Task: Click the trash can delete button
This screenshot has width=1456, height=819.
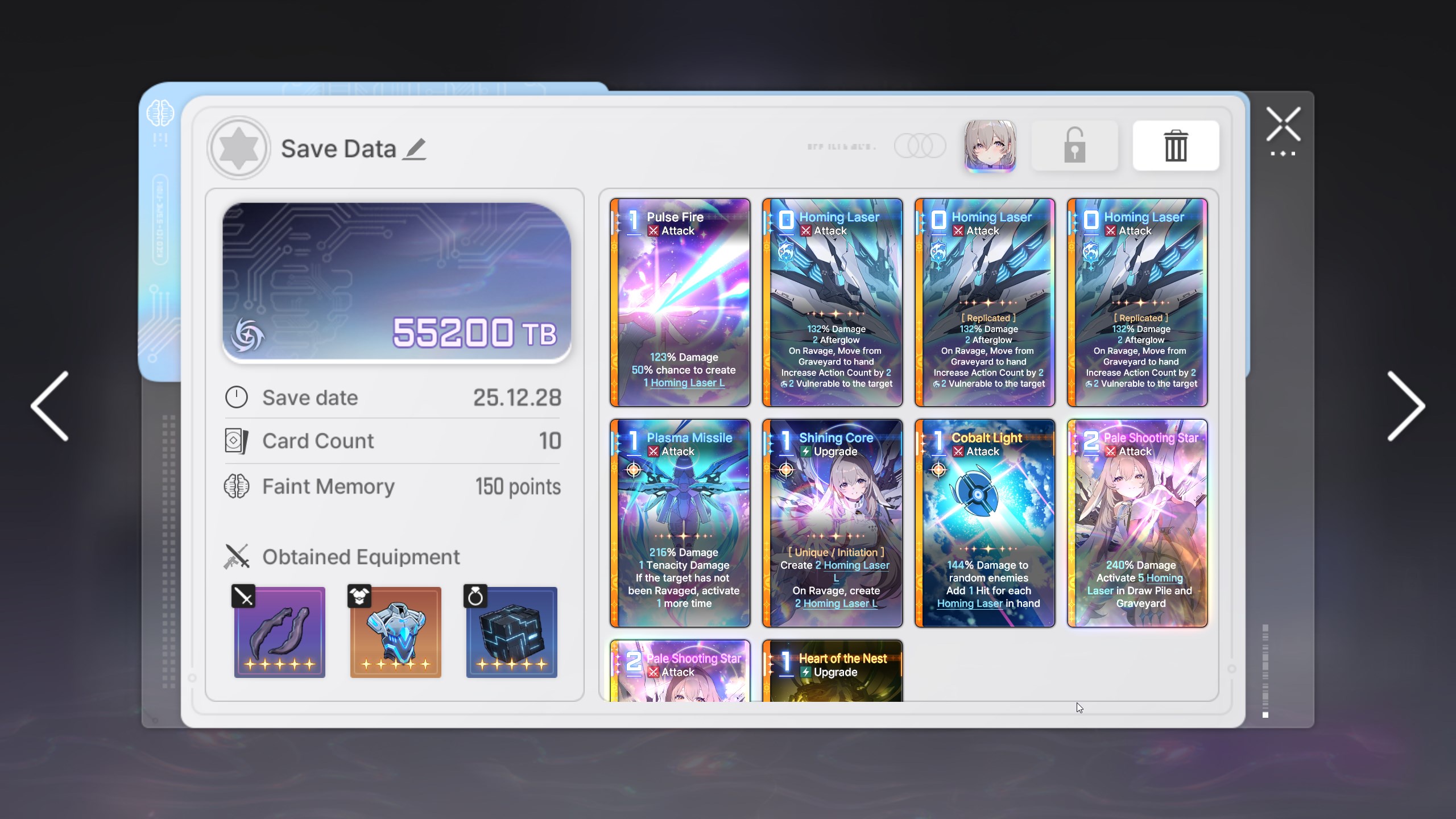Action: point(1175,146)
